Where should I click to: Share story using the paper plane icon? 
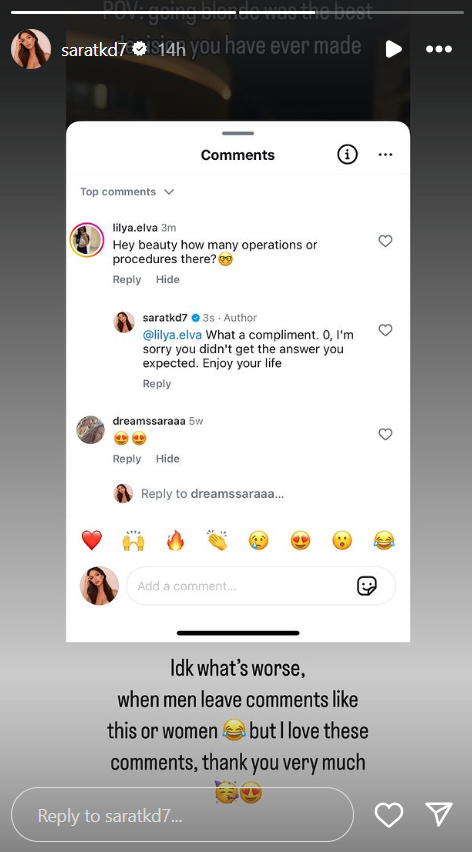(439, 815)
